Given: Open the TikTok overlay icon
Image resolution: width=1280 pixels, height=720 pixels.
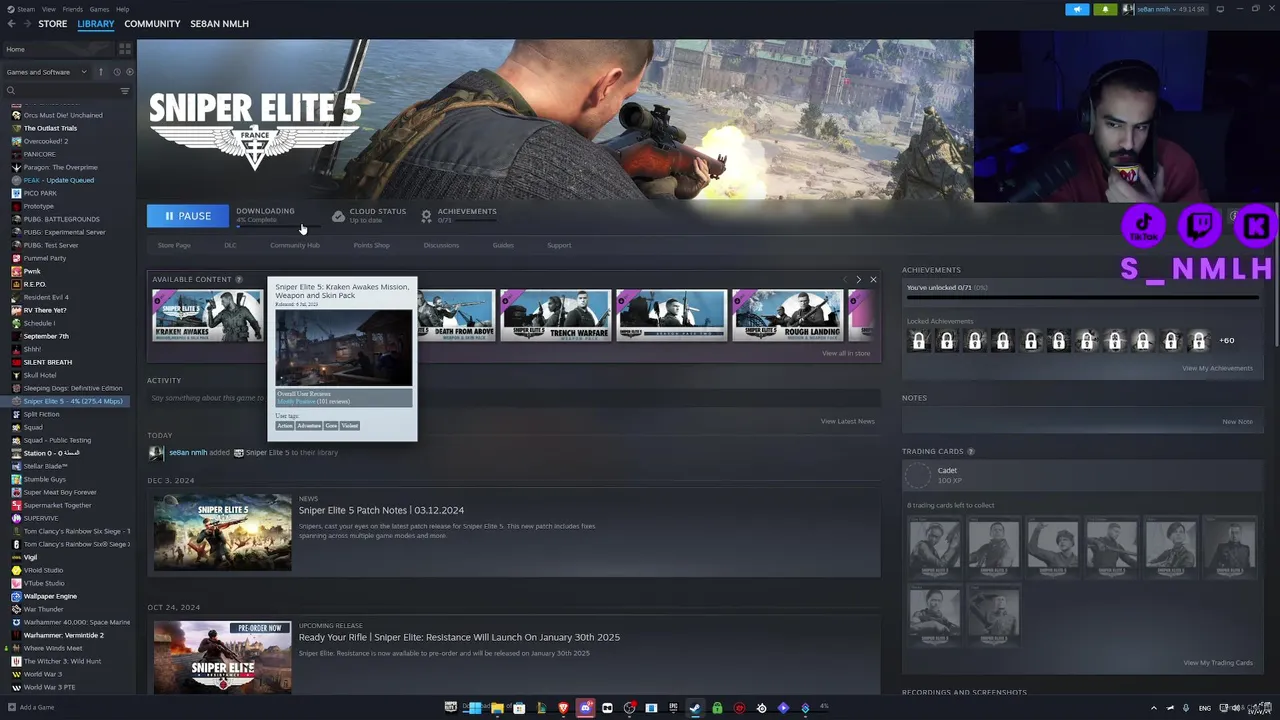Looking at the screenshot, I should pyautogui.click(x=1144, y=225).
